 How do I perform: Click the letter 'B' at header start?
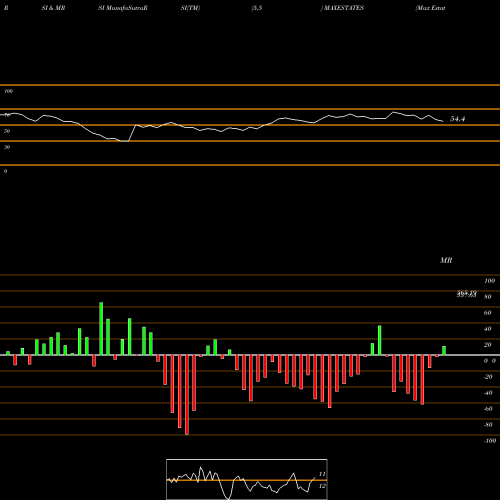(6, 8)
